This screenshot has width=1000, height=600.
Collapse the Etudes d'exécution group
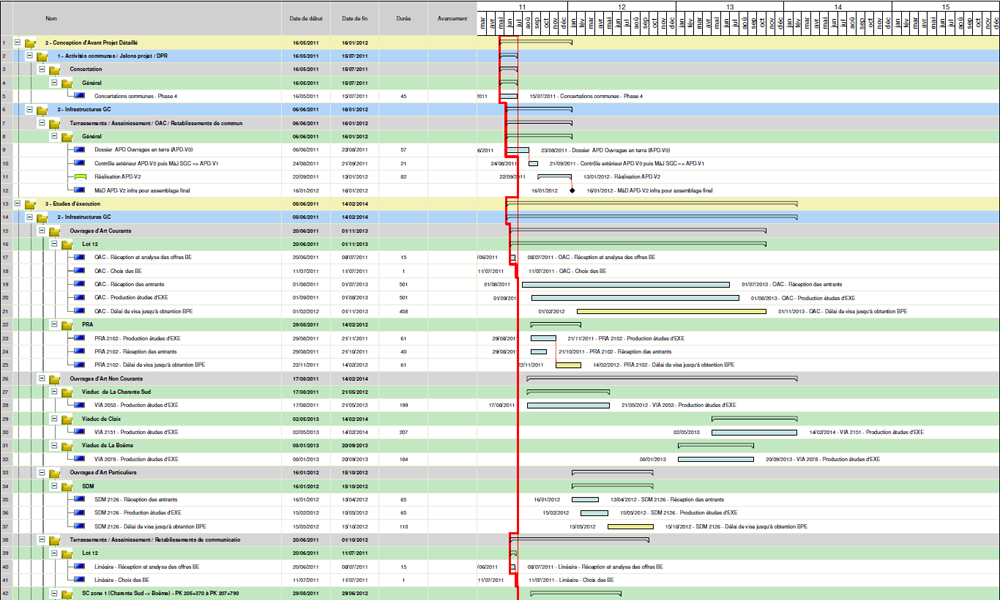coord(17,204)
